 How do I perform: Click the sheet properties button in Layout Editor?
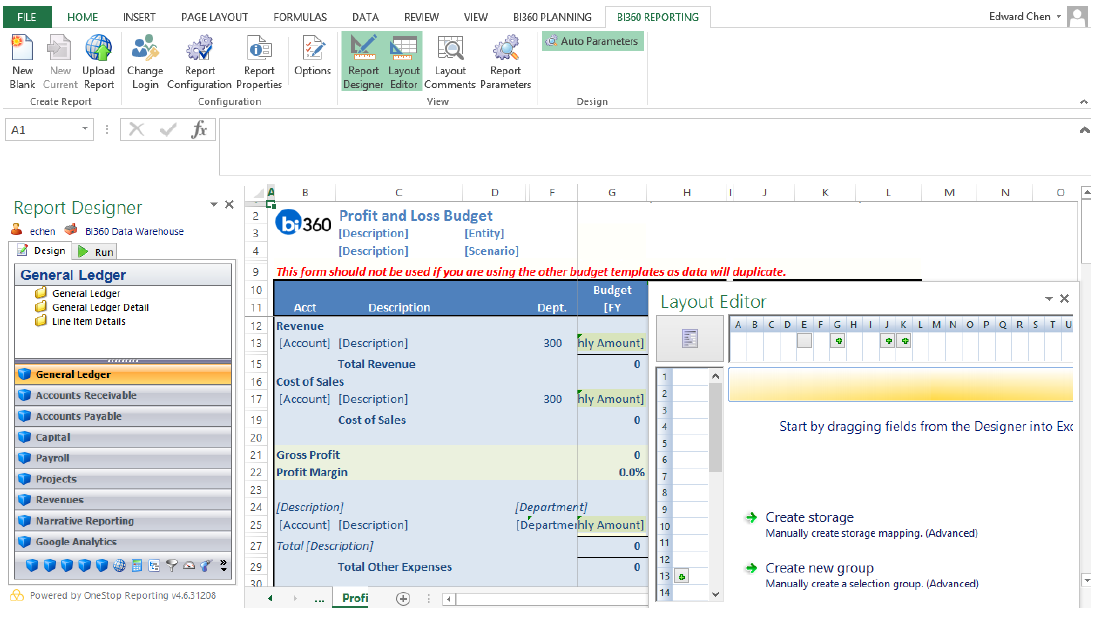pos(690,338)
